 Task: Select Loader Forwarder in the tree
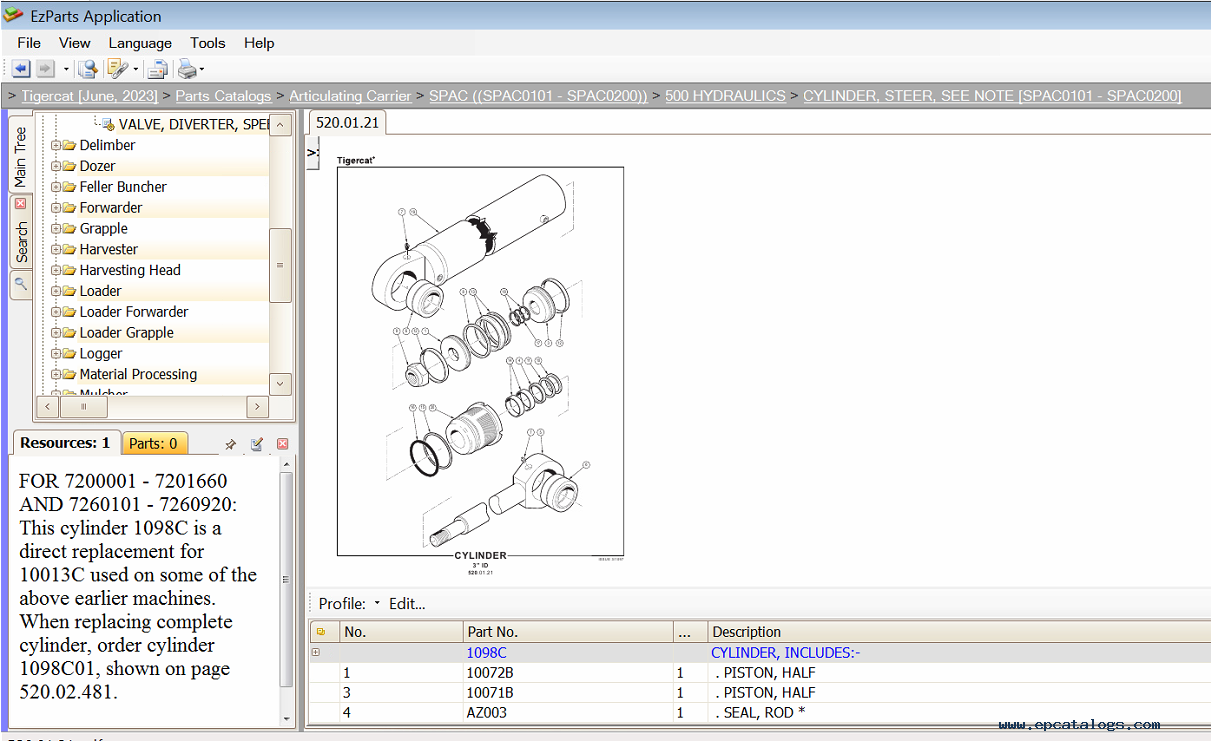click(x=134, y=312)
